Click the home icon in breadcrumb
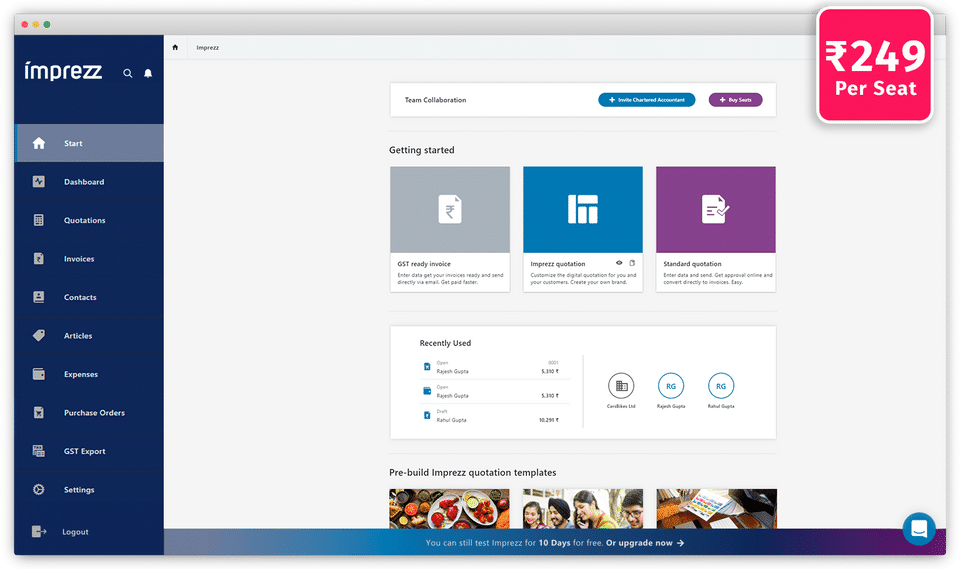Screen dimensions: 960x569 click(x=175, y=47)
